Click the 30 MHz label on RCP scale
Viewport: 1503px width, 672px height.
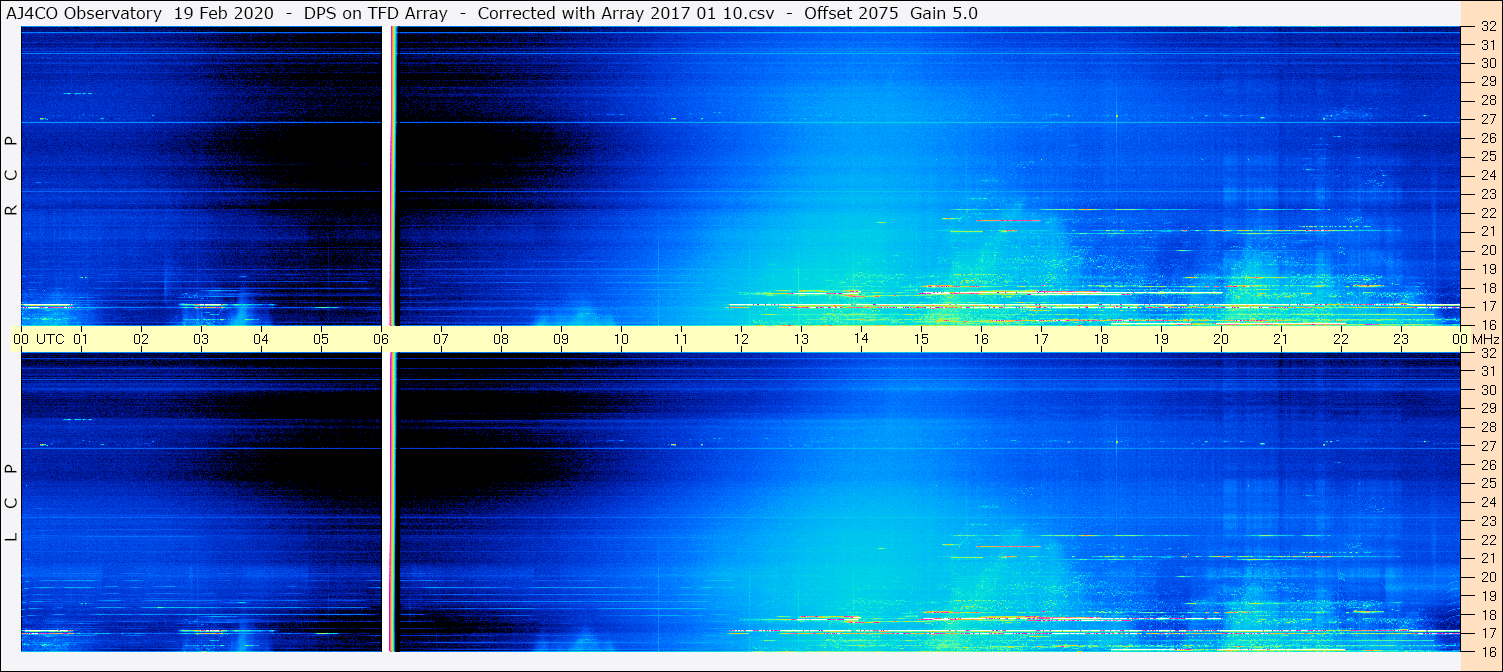point(1487,63)
